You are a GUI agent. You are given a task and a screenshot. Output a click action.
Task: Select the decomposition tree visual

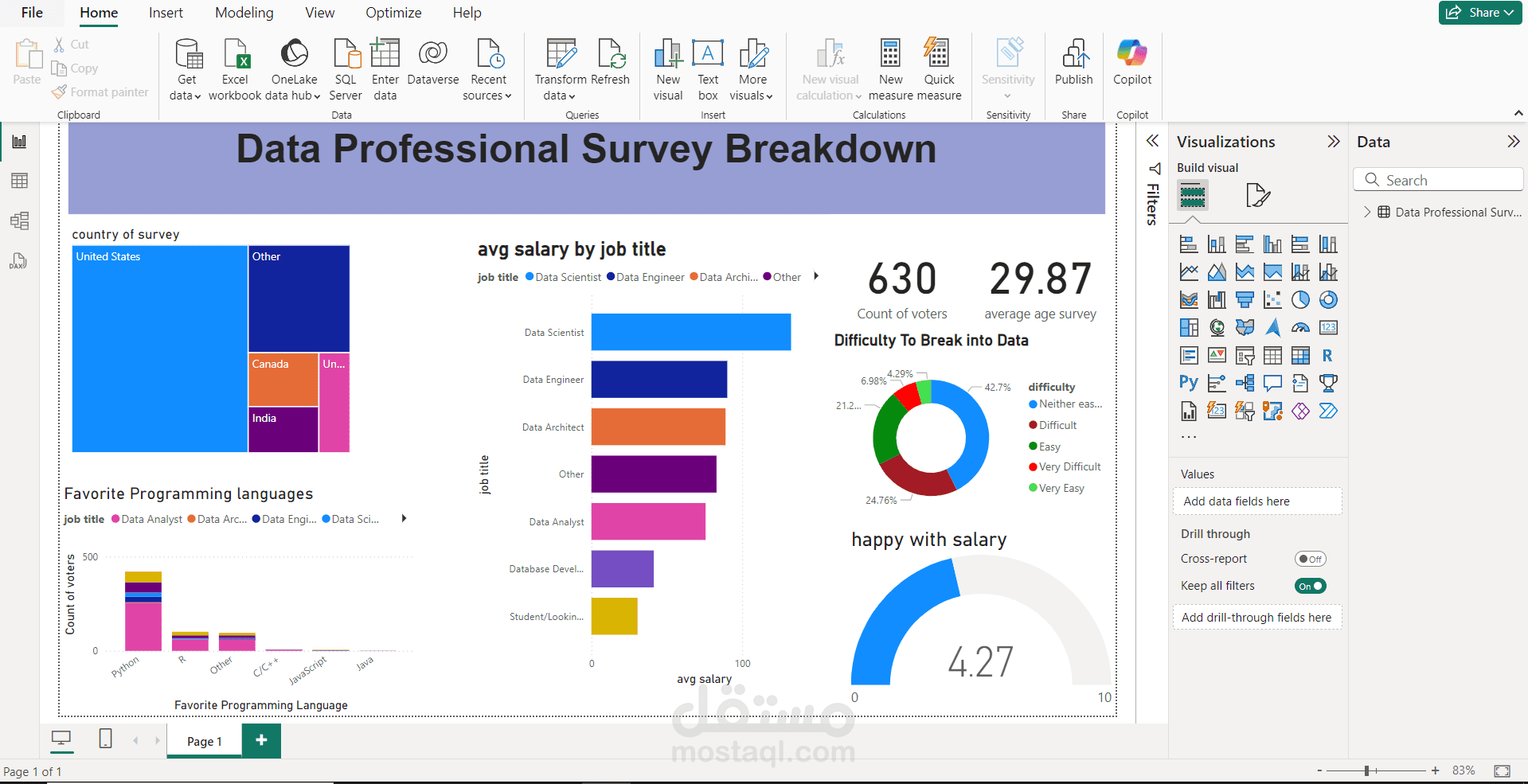pos(1245,384)
